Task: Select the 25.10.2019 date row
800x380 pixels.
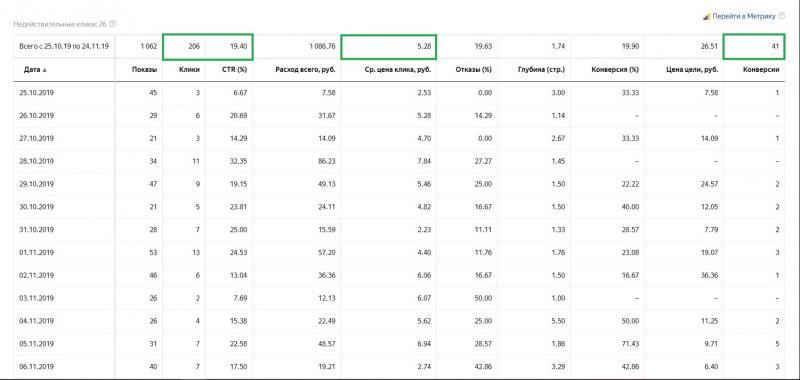Action: tap(399, 93)
